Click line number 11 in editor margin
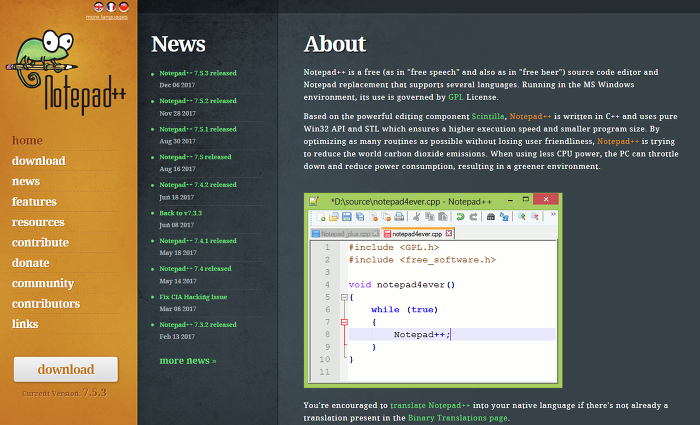Viewport: 700px width, 425px height. pyautogui.click(x=324, y=372)
